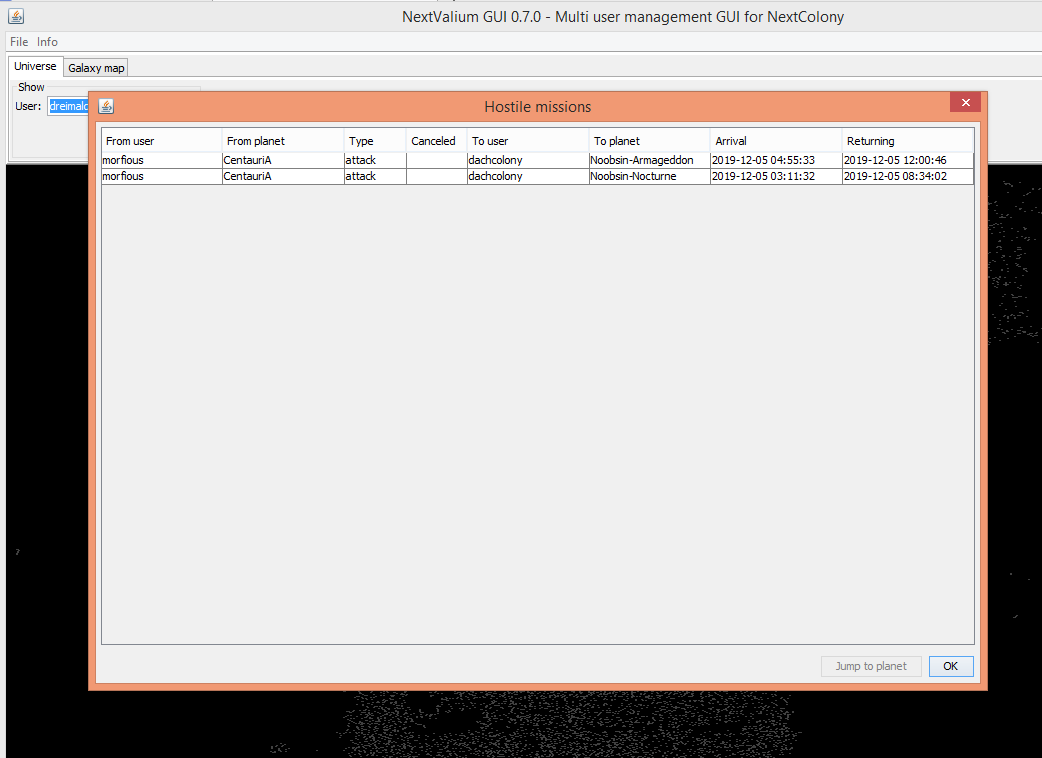This screenshot has height=758, width=1042.
Task: Click the Java icon in Hostile missions title bar
Action: pyautogui.click(x=106, y=106)
